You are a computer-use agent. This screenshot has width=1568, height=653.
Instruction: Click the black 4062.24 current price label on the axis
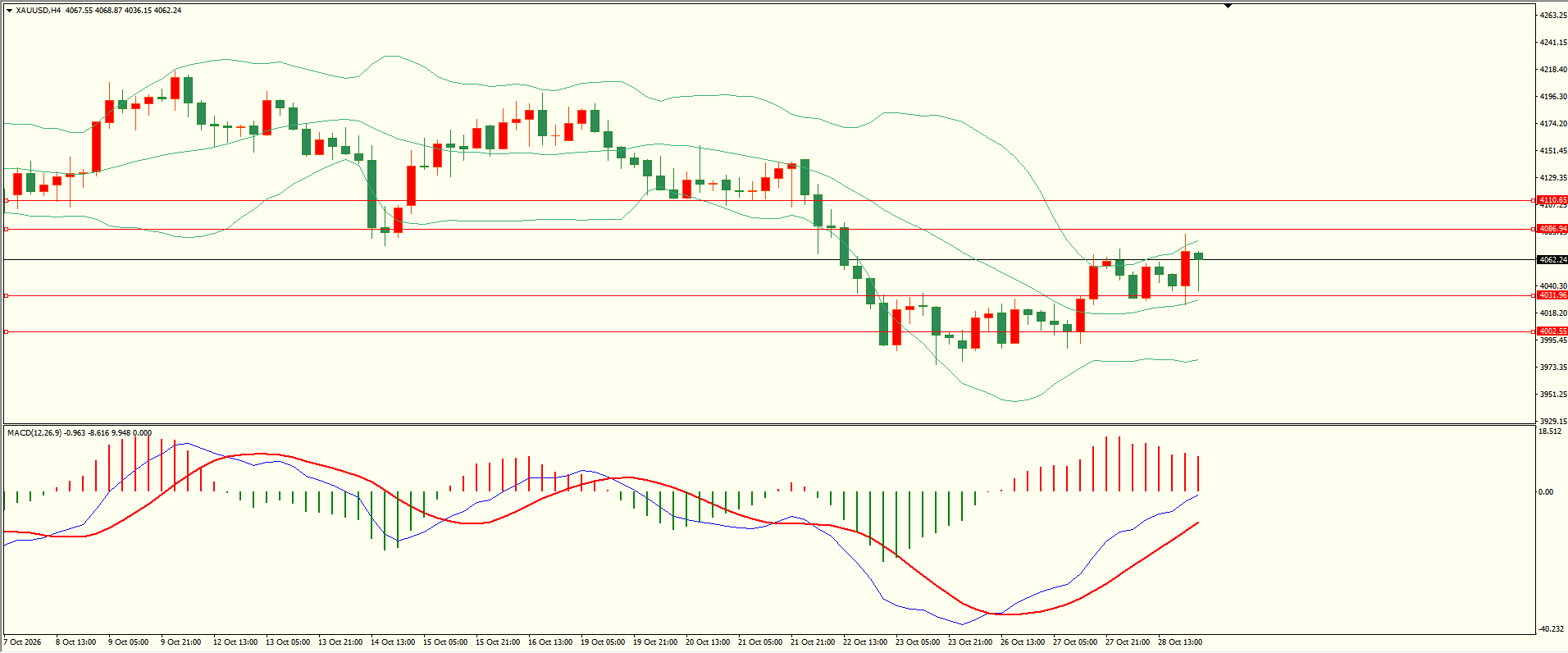[x=1552, y=259]
